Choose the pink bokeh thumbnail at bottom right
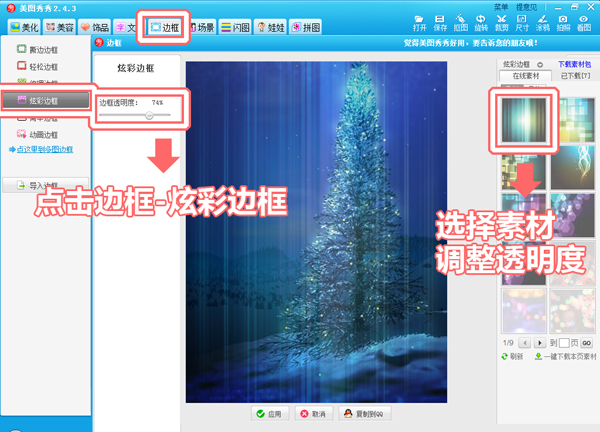Viewport: 600px width, 432px height. coord(573,310)
